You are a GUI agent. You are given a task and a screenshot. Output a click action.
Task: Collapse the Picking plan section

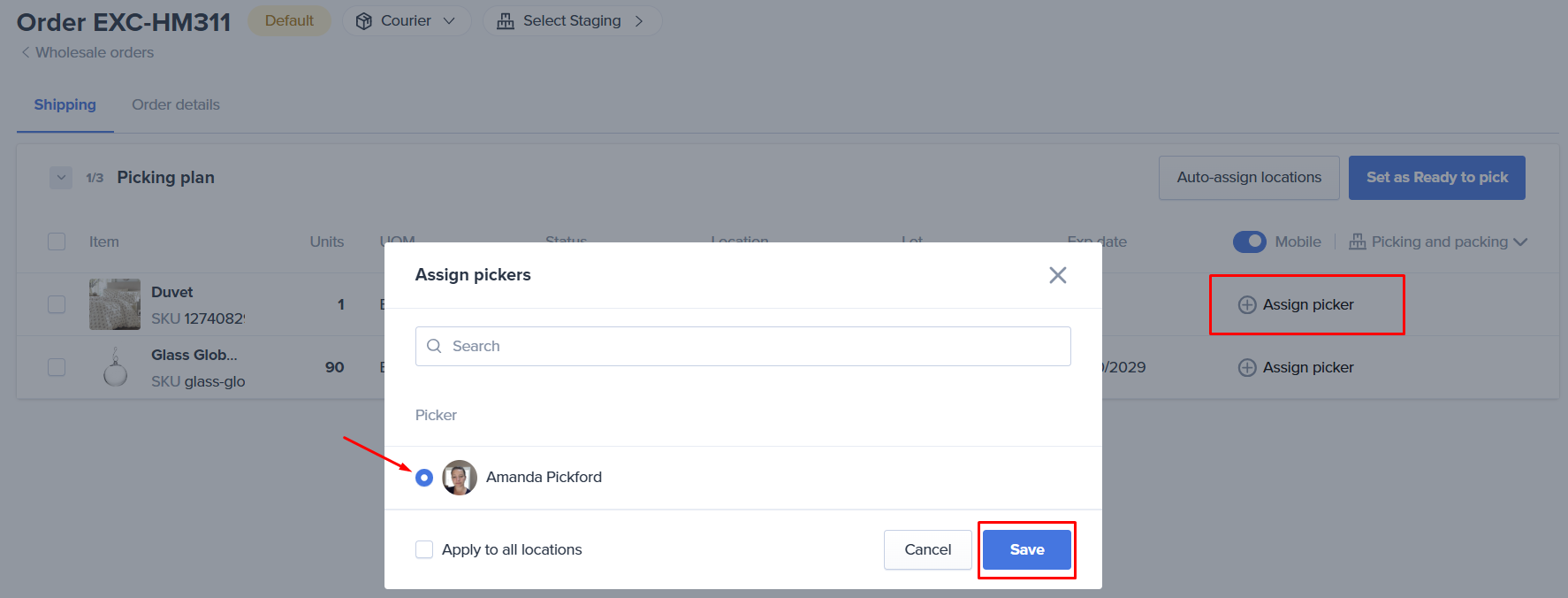60,178
